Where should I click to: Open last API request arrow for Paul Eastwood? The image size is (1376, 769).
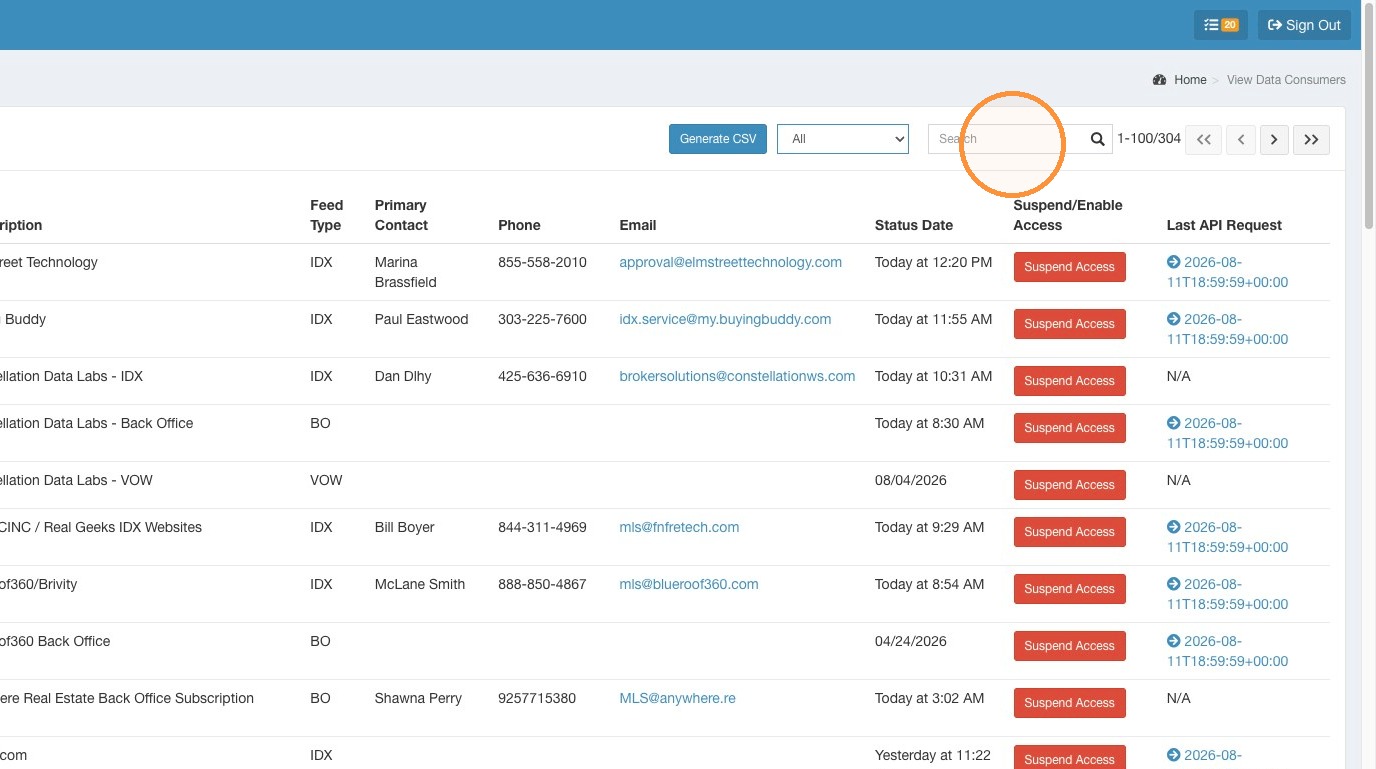pos(1173,319)
